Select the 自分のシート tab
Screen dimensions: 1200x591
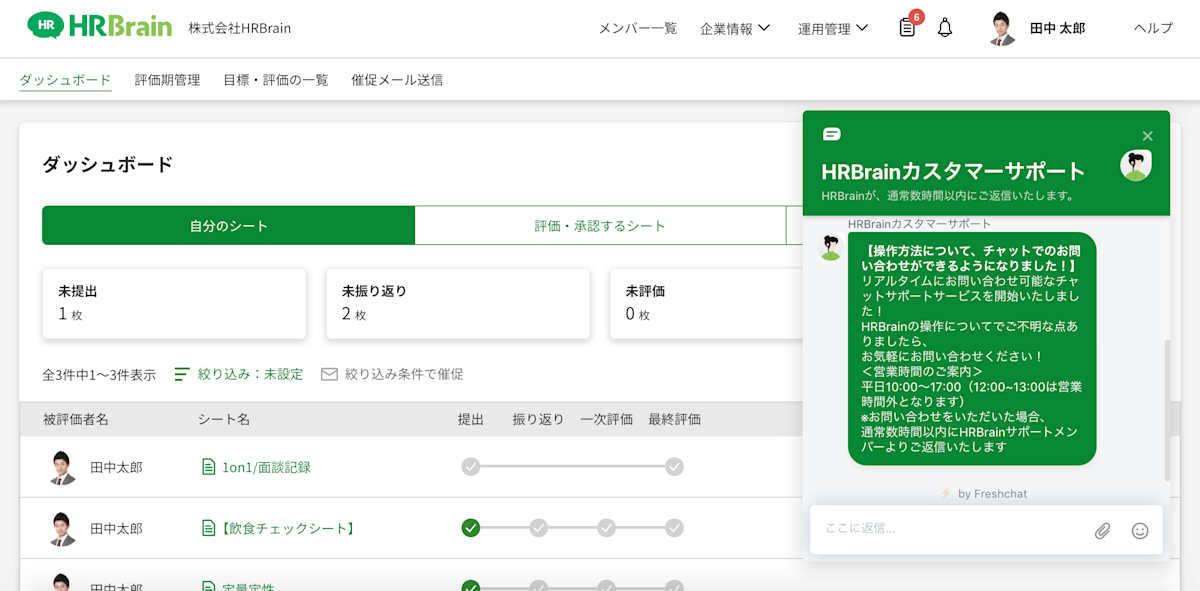[228, 226]
